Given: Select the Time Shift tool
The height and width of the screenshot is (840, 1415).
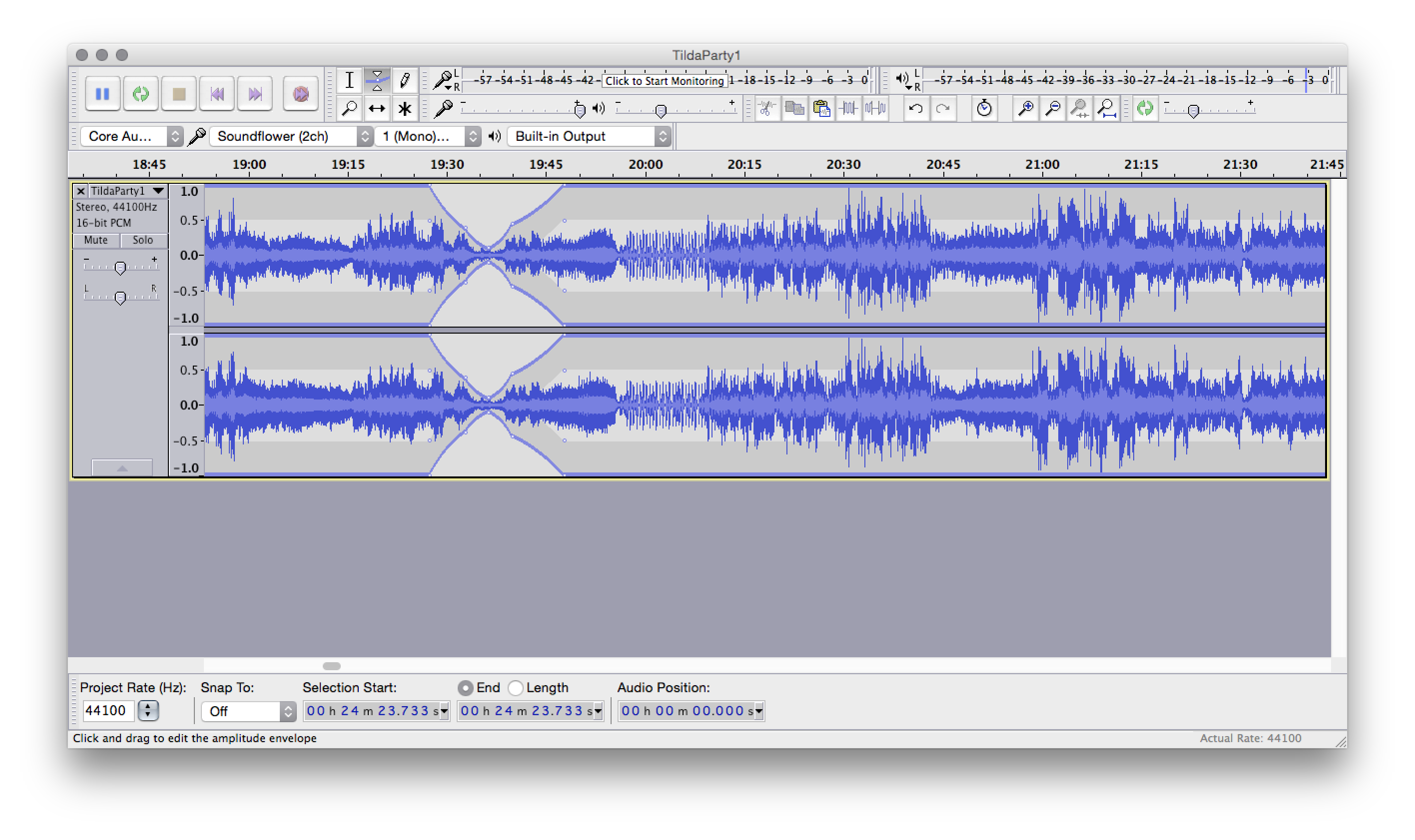Looking at the screenshot, I should pos(377,108).
